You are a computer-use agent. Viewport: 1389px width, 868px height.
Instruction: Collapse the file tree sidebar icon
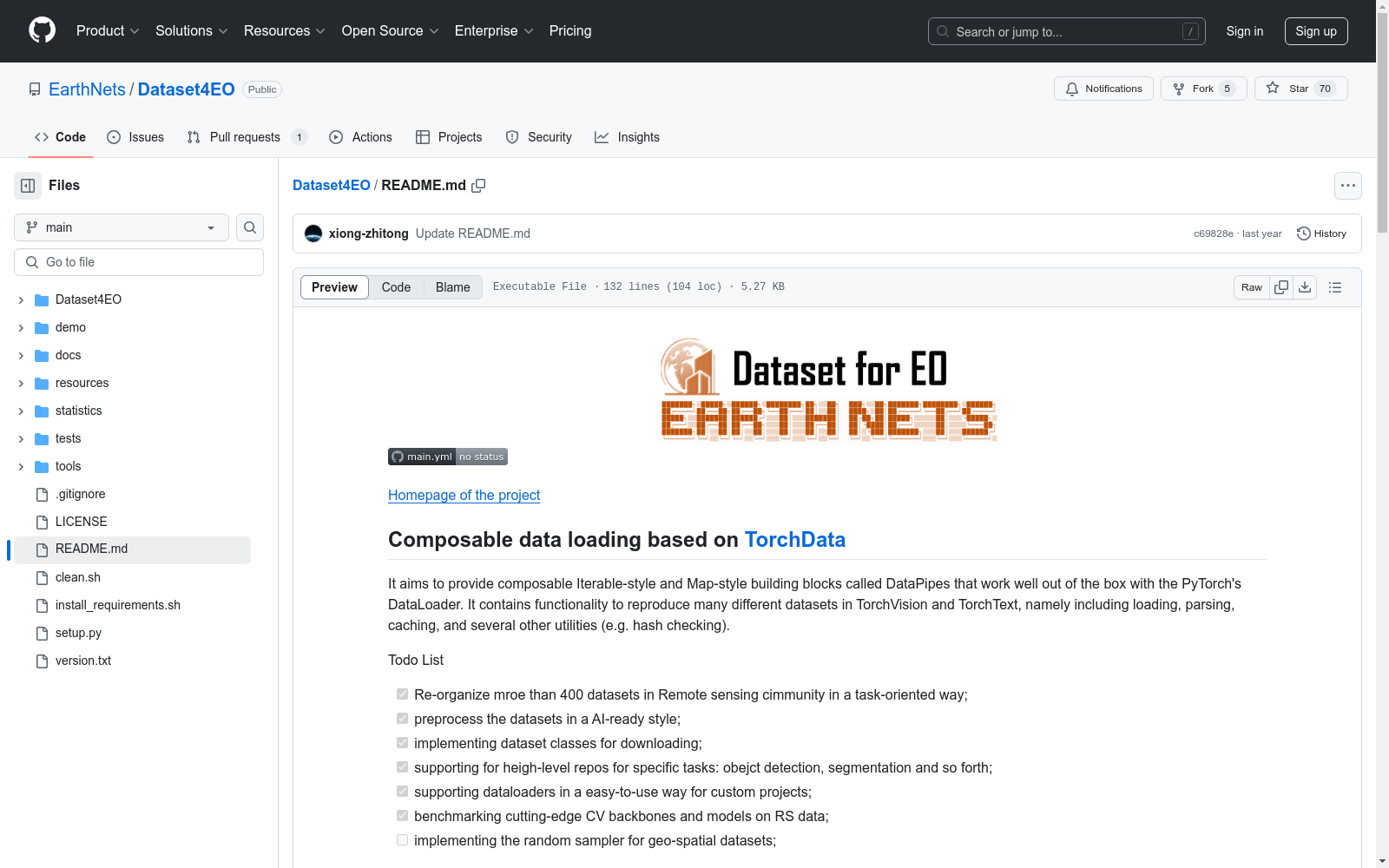(x=28, y=186)
